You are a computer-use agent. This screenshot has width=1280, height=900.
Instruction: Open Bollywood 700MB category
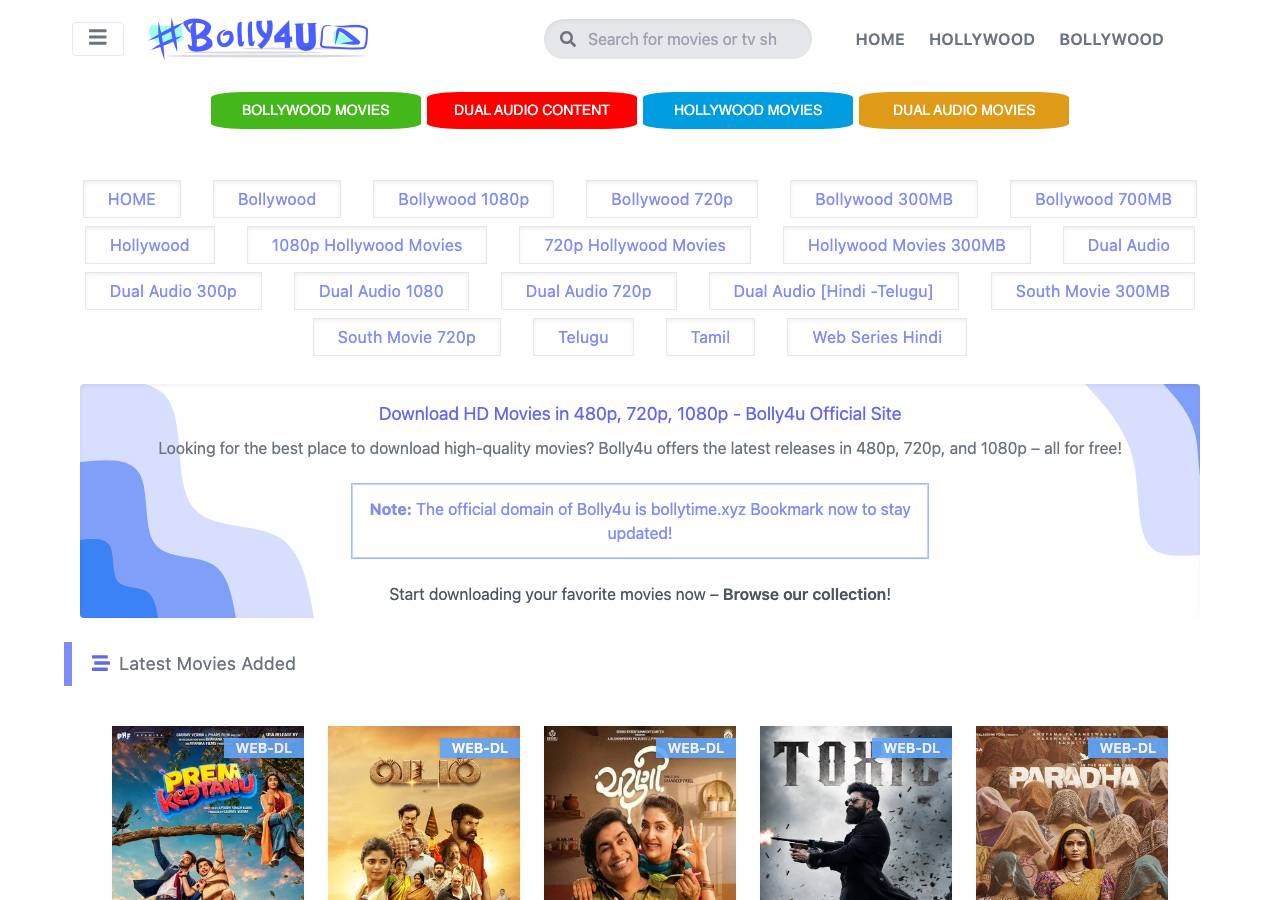[1103, 199]
